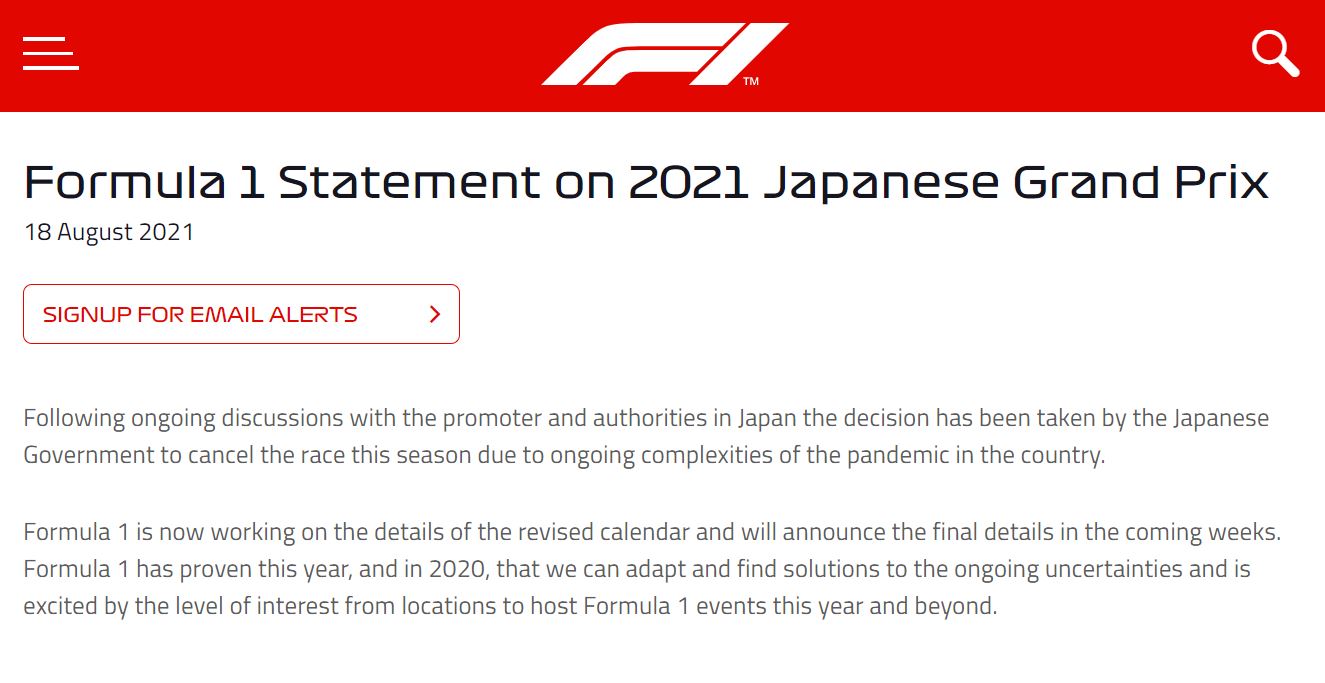Open search with the magnifier icon
Screen dimensions: 1325x683
click(x=1275, y=53)
